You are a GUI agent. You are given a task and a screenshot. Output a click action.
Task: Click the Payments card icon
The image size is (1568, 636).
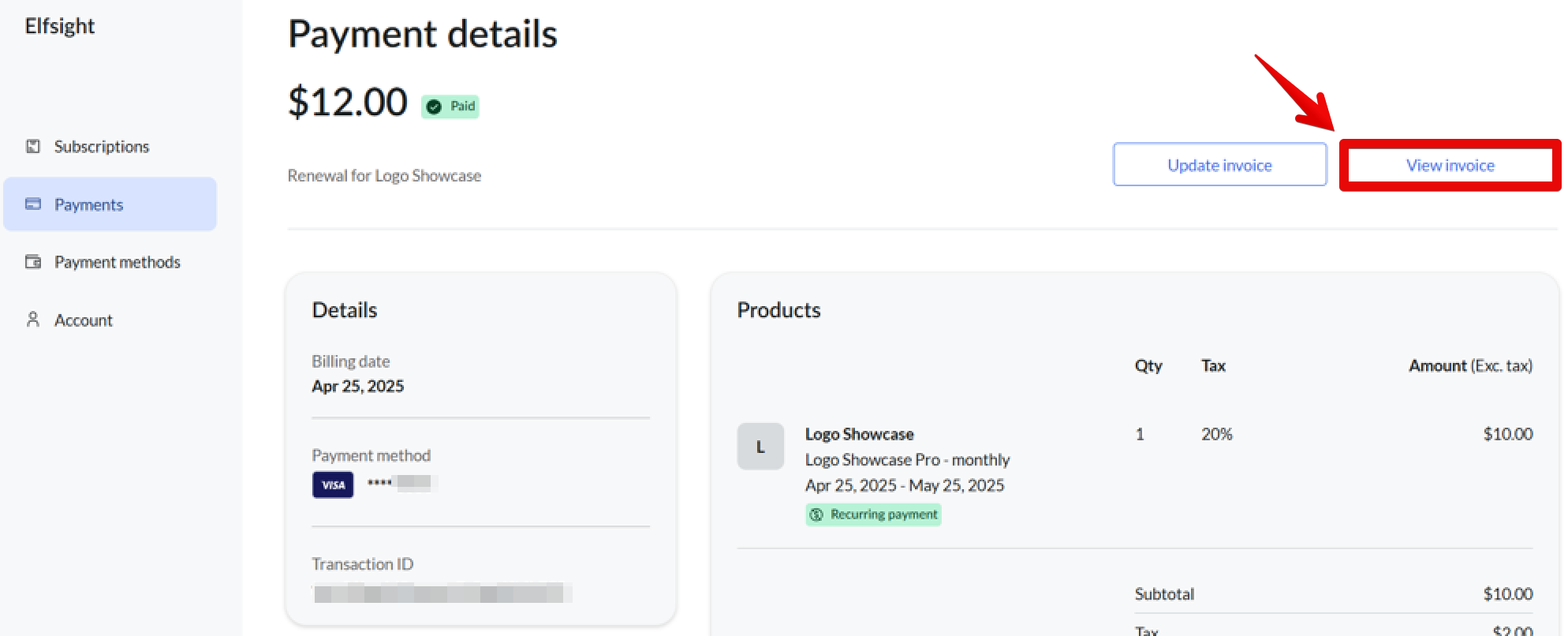[x=33, y=204]
